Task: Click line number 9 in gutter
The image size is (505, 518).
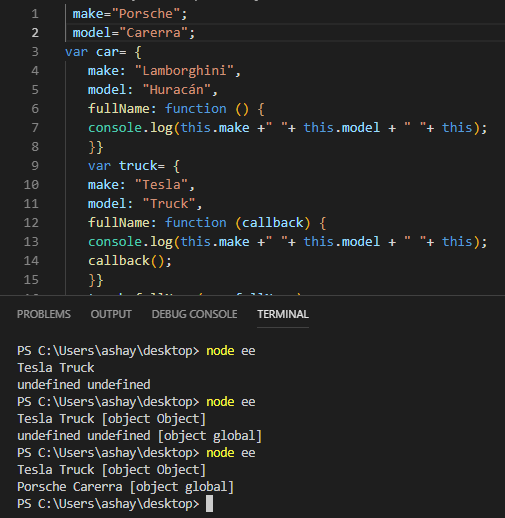Action: pos(35,166)
